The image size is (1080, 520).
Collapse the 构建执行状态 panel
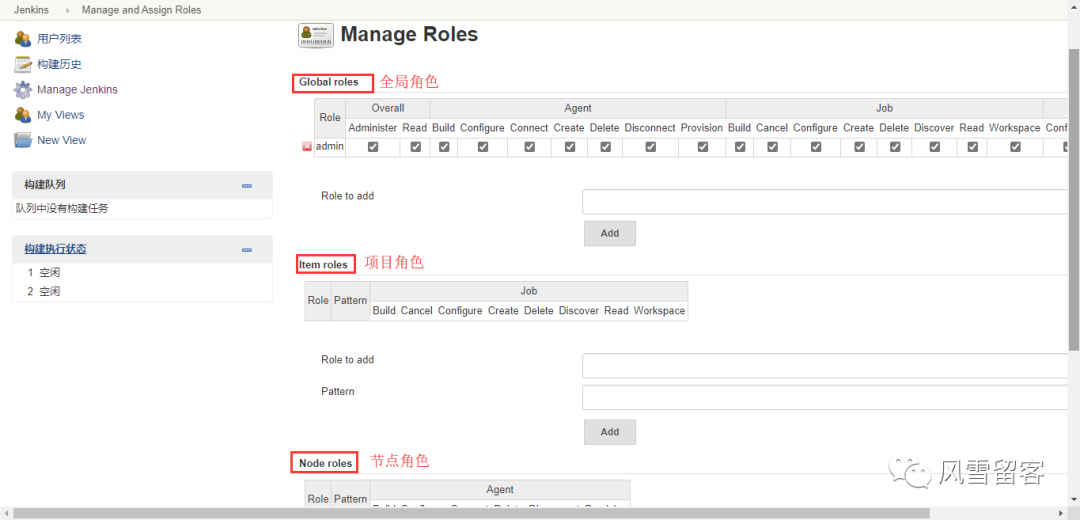pyautogui.click(x=247, y=250)
